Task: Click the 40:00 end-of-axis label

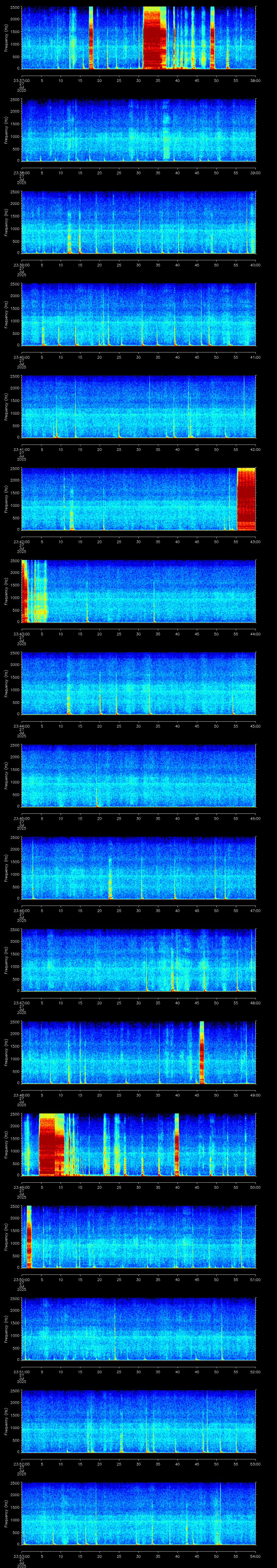Action: (255, 265)
